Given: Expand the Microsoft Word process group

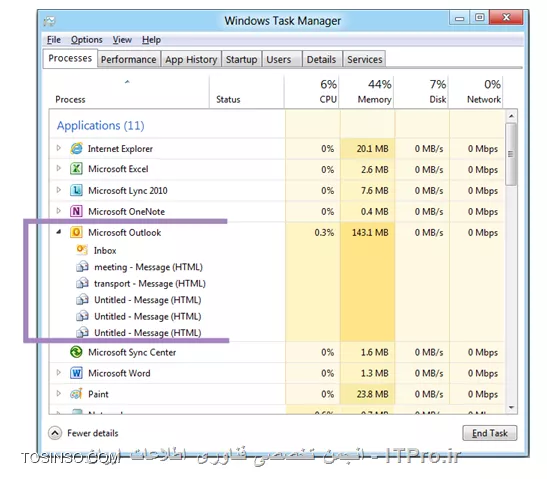Looking at the screenshot, I should (59, 373).
